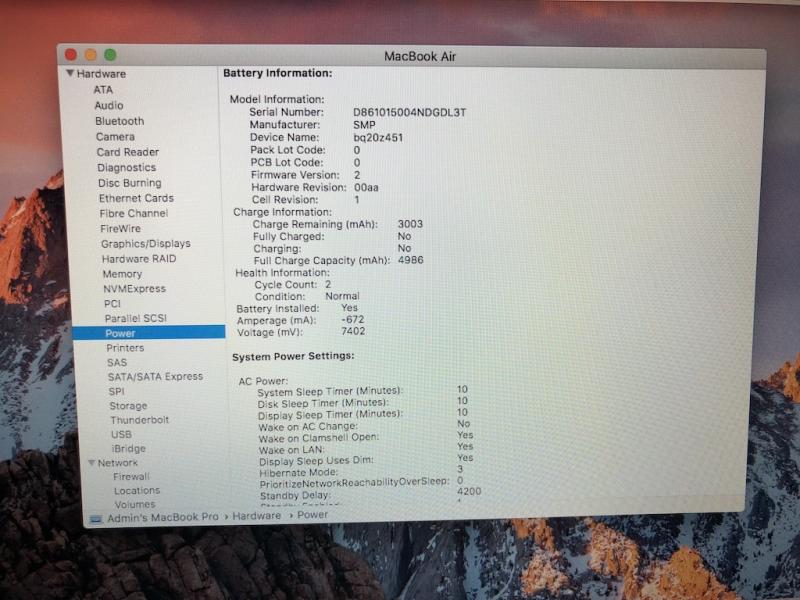800x600 pixels.
Task: Open the Camera hardware entry
Action: 115,137
